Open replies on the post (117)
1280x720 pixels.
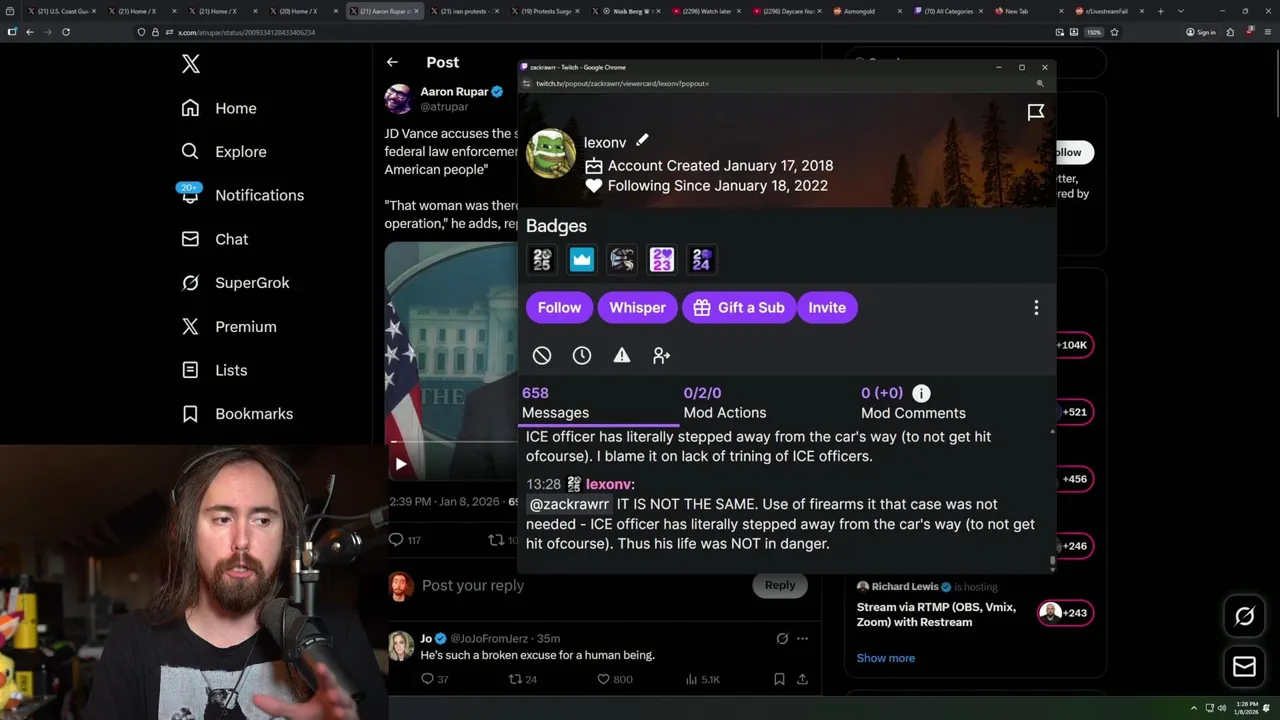[405, 540]
